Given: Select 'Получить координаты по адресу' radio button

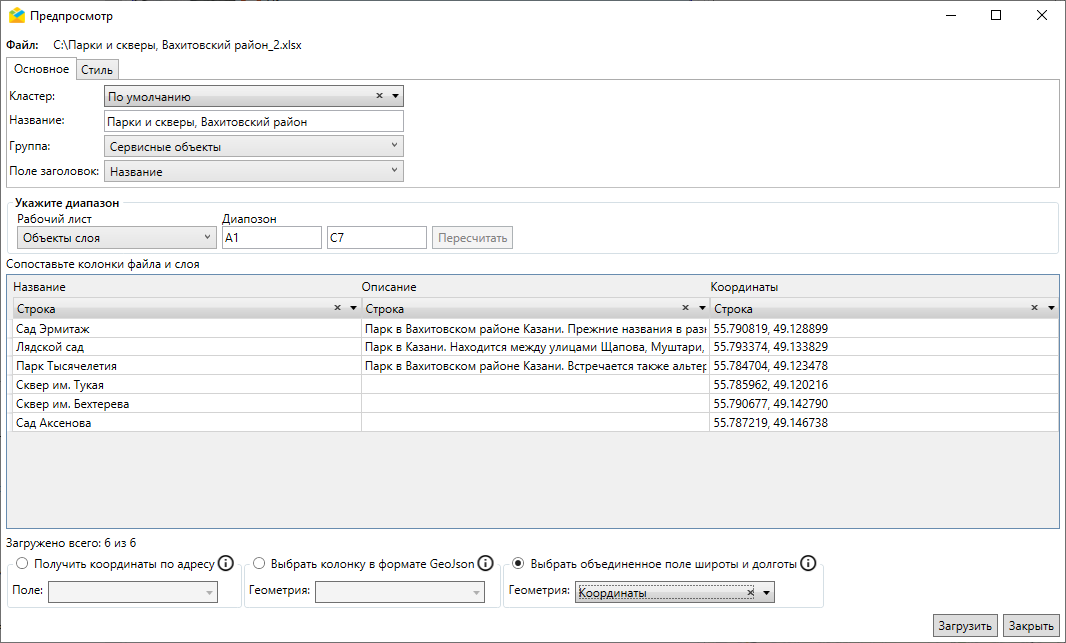Looking at the screenshot, I should click(22, 564).
